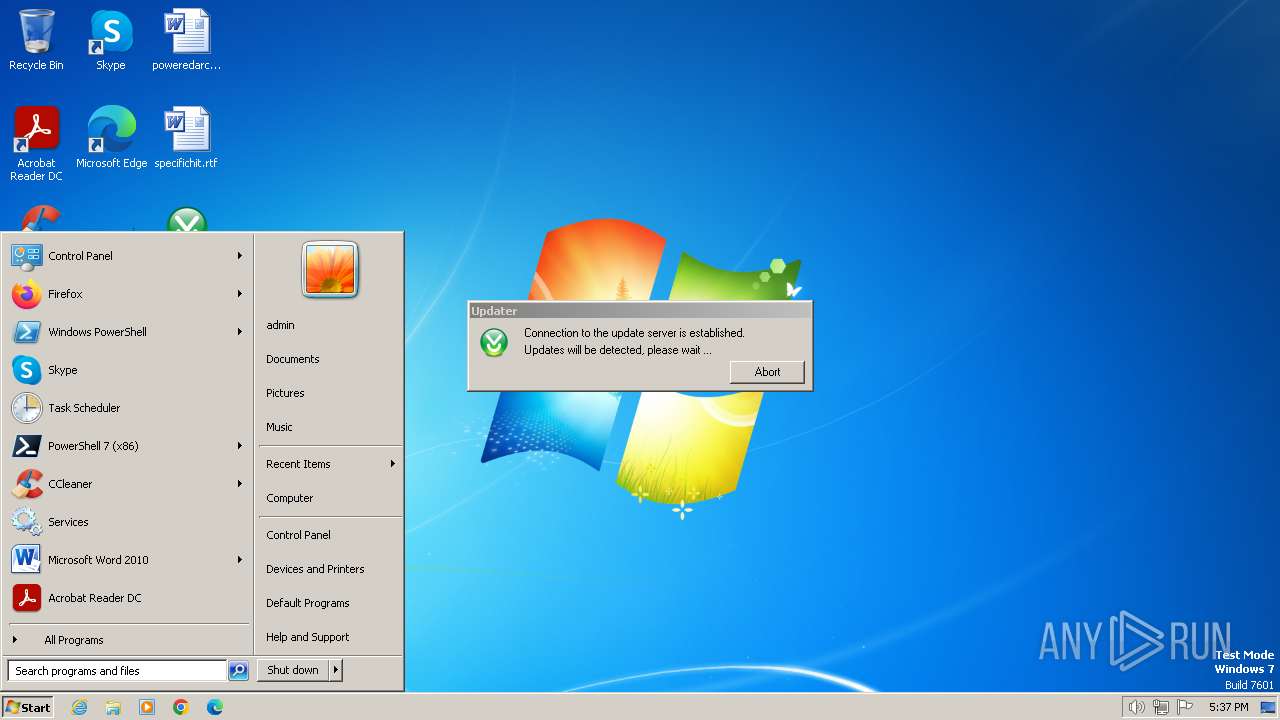Click the search magnifier button
This screenshot has width=1280, height=720.
pyautogui.click(x=238, y=671)
